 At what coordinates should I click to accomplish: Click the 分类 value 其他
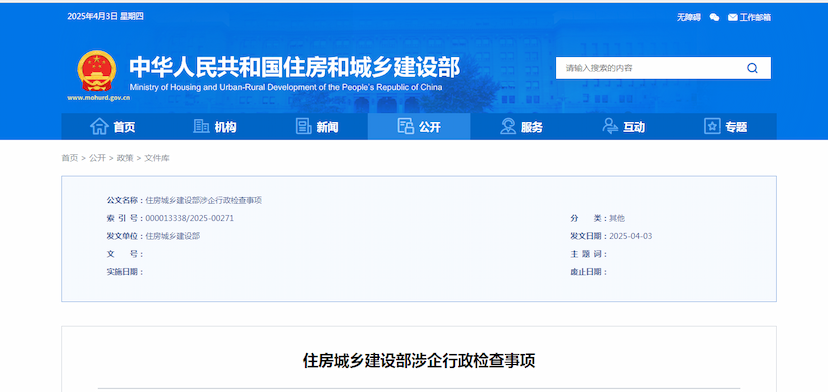point(617,218)
